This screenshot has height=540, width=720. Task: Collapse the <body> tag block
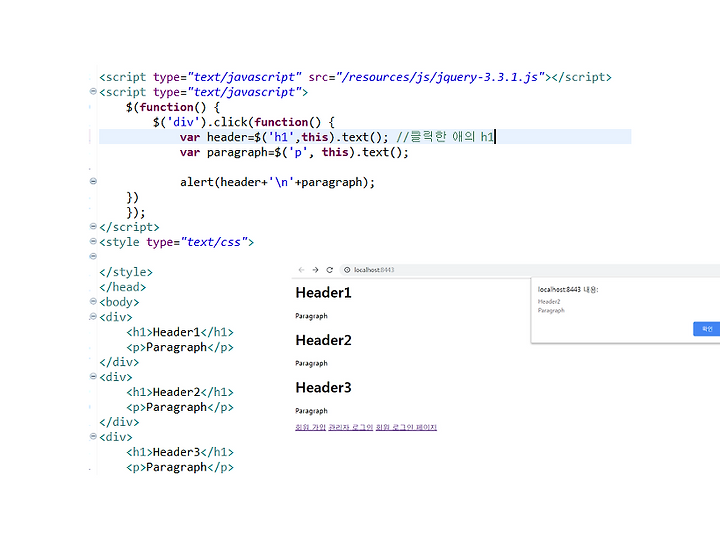(93, 301)
